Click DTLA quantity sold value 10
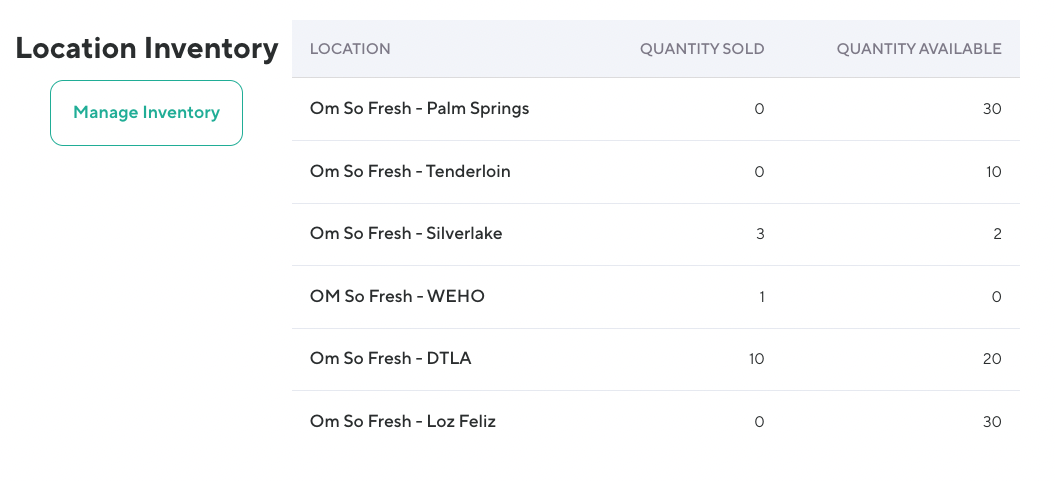1055x481 pixels. (x=756, y=359)
